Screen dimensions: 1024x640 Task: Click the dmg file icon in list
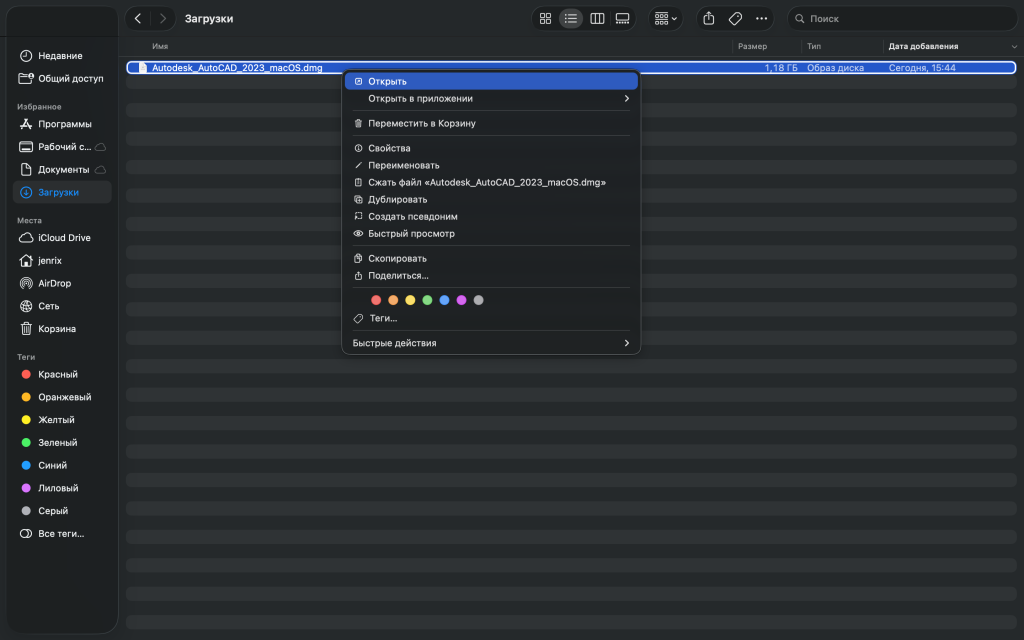(143, 67)
